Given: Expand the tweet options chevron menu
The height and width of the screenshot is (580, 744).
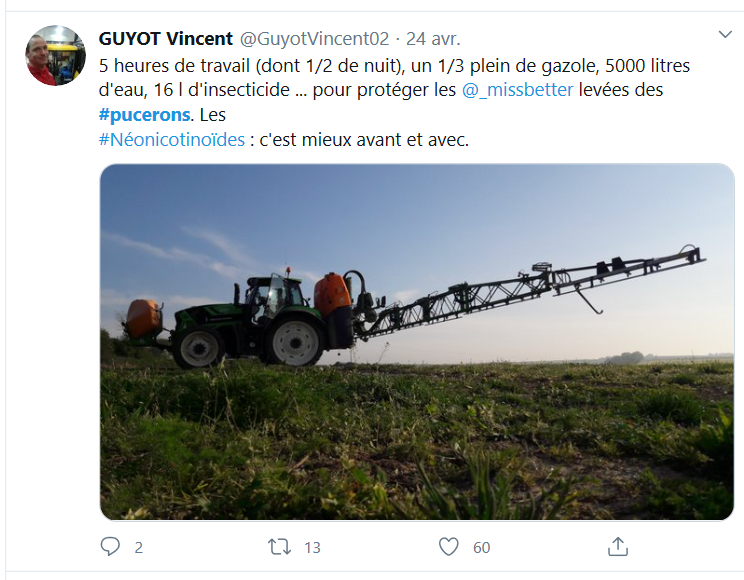Looking at the screenshot, I should 725,34.
